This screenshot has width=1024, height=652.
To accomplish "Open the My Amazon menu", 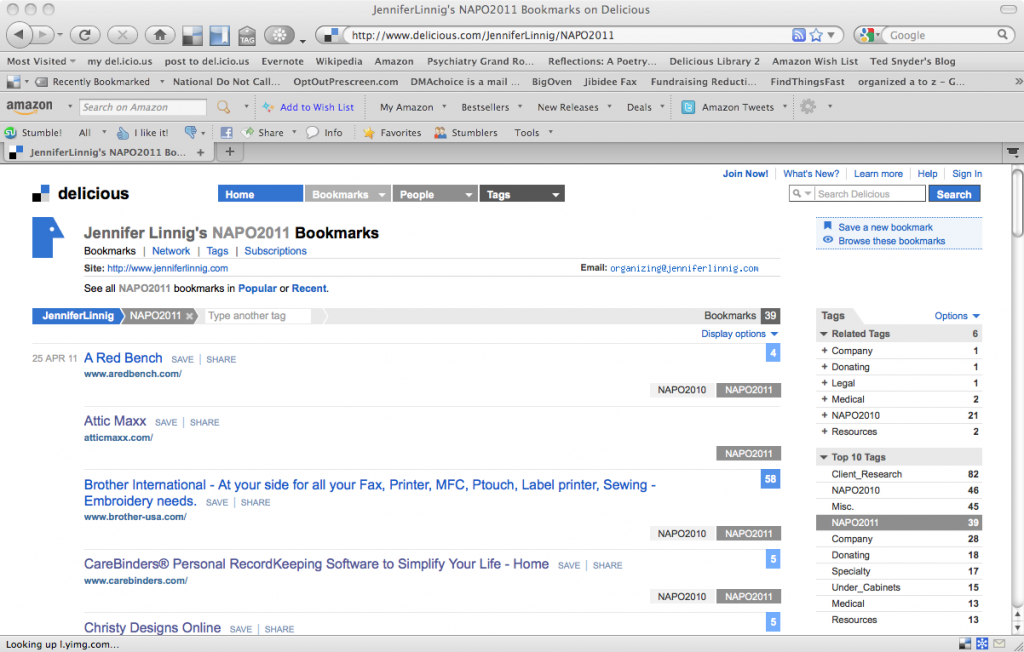I will point(413,107).
